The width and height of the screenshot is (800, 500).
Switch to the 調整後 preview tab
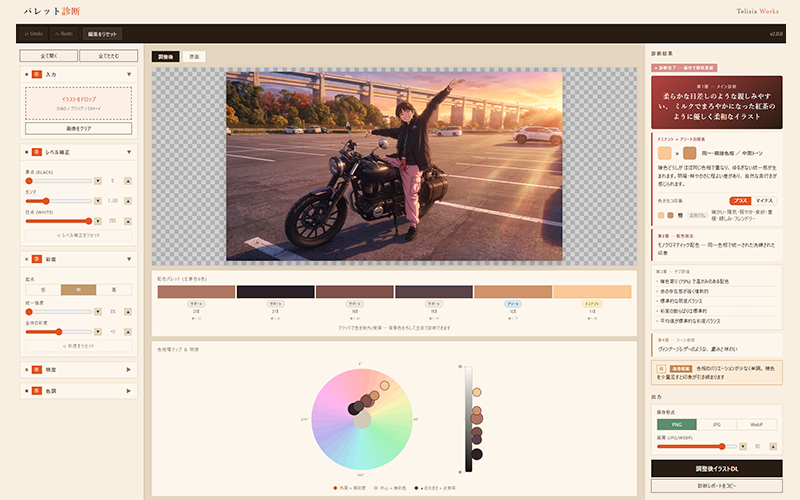(x=165, y=57)
